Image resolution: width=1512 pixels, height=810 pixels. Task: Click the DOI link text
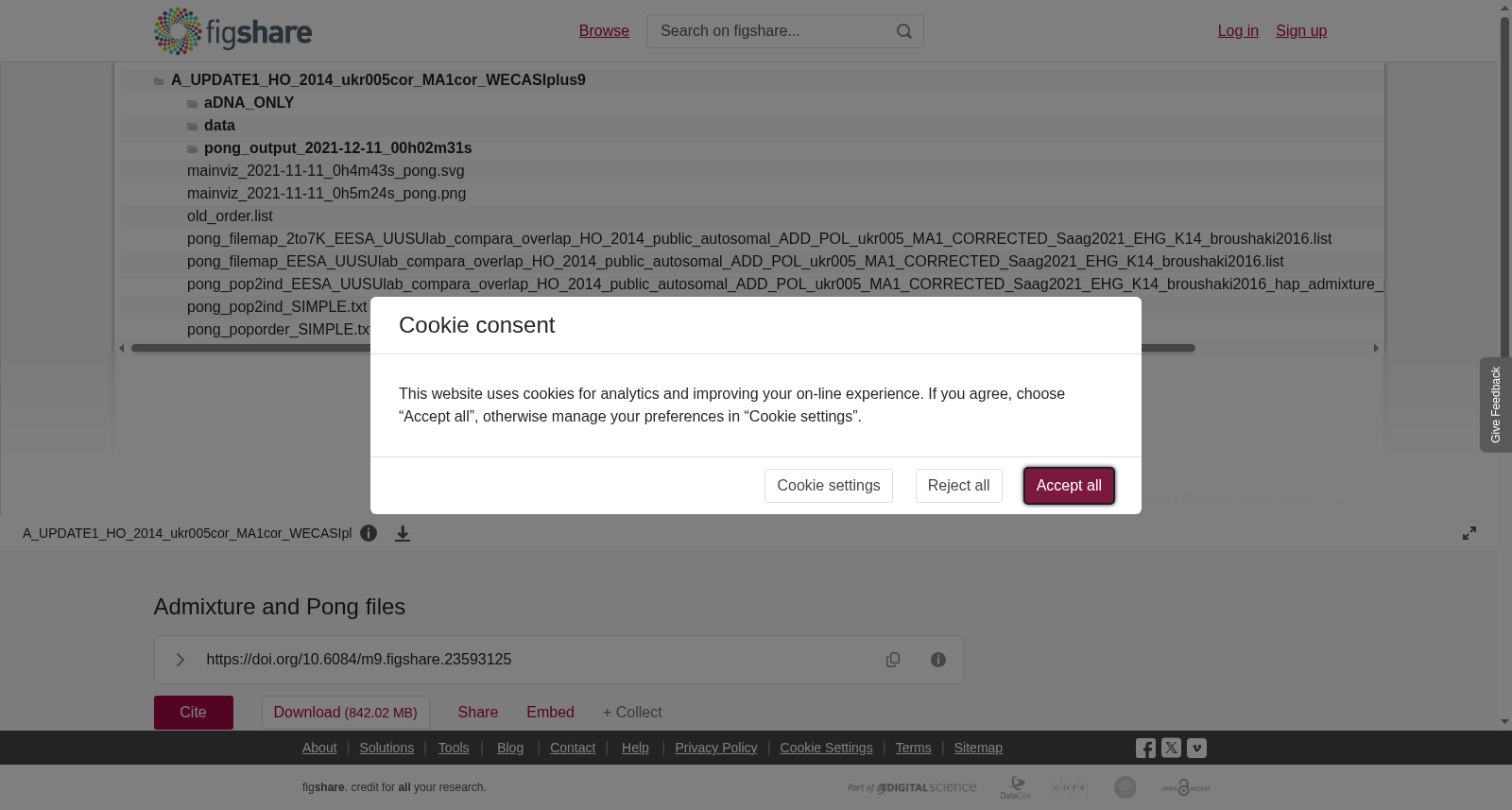click(359, 660)
